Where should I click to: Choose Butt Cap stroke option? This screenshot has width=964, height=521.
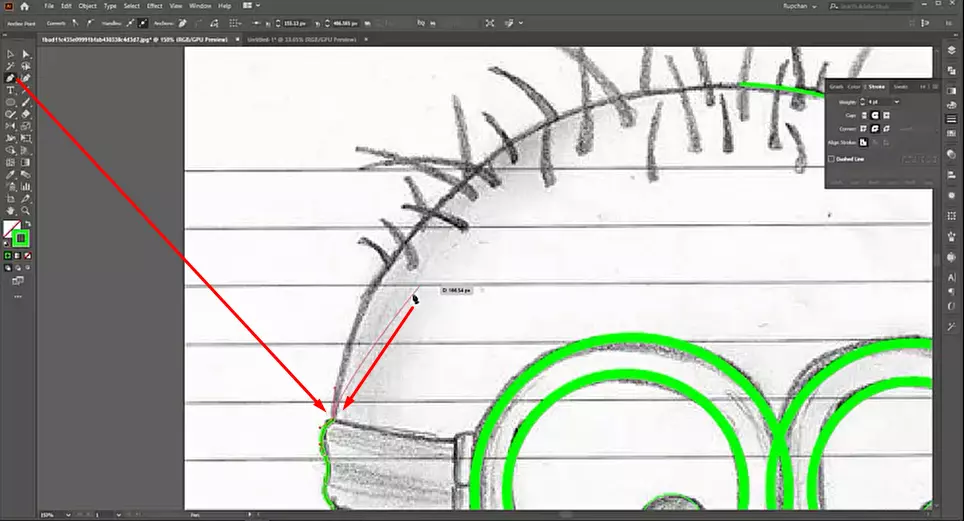tap(864, 115)
